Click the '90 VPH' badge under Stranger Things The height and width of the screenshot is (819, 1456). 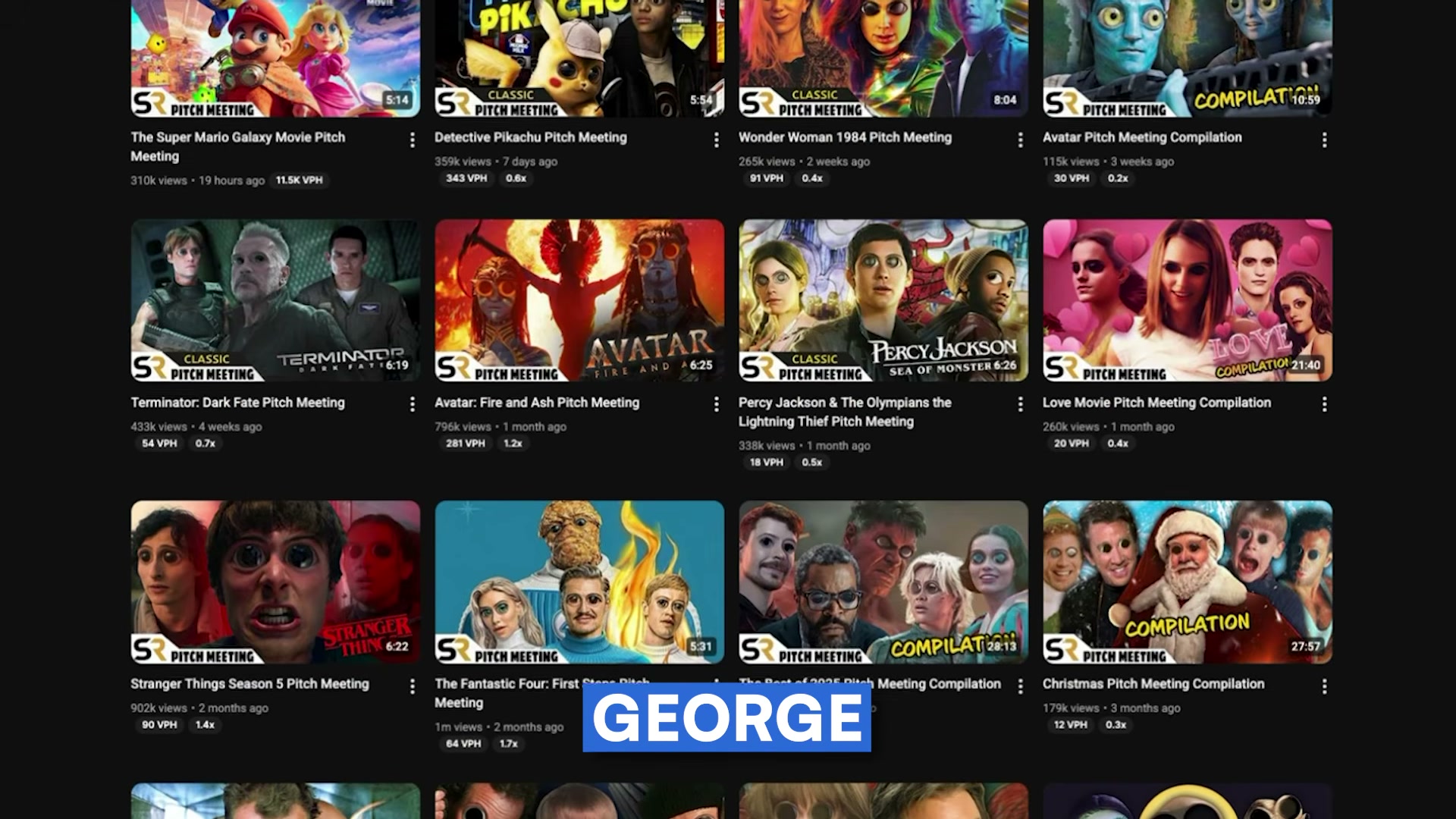tap(159, 725)
